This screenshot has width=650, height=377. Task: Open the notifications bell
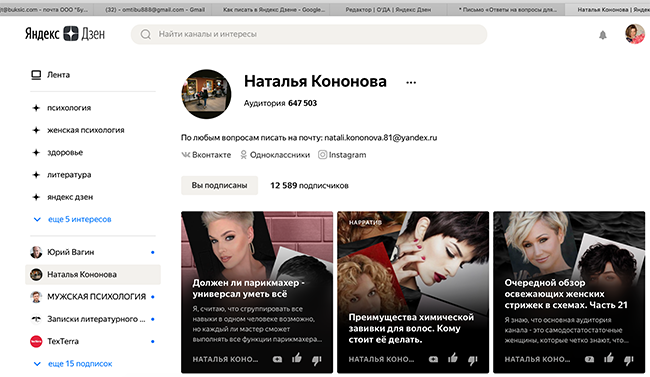tap(603, 35)
